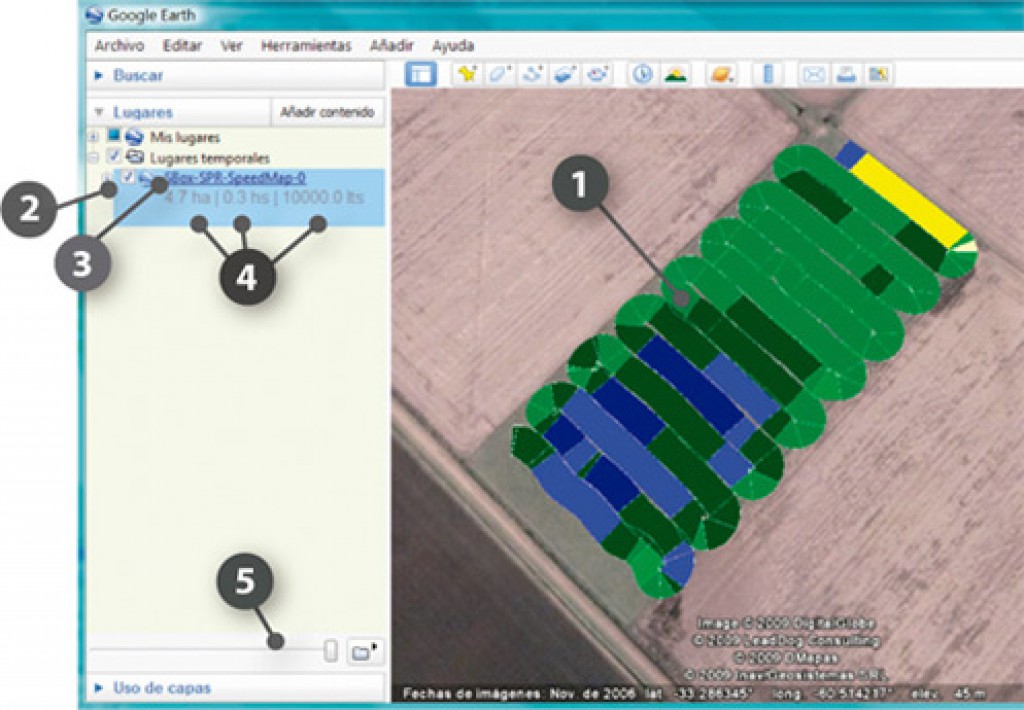Click the add polygon tool
1024x710 pixels.
(x=500, y=74)
